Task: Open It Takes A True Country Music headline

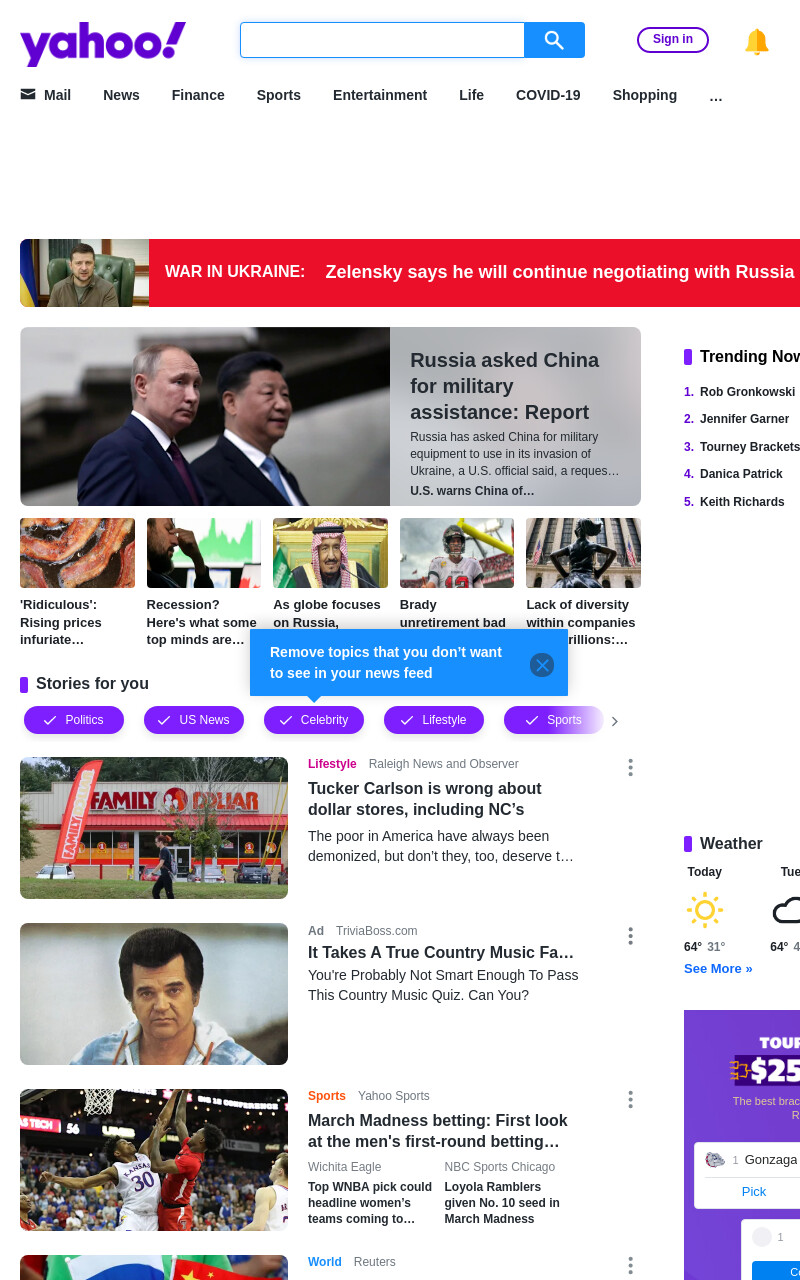Action: point(441,953)
